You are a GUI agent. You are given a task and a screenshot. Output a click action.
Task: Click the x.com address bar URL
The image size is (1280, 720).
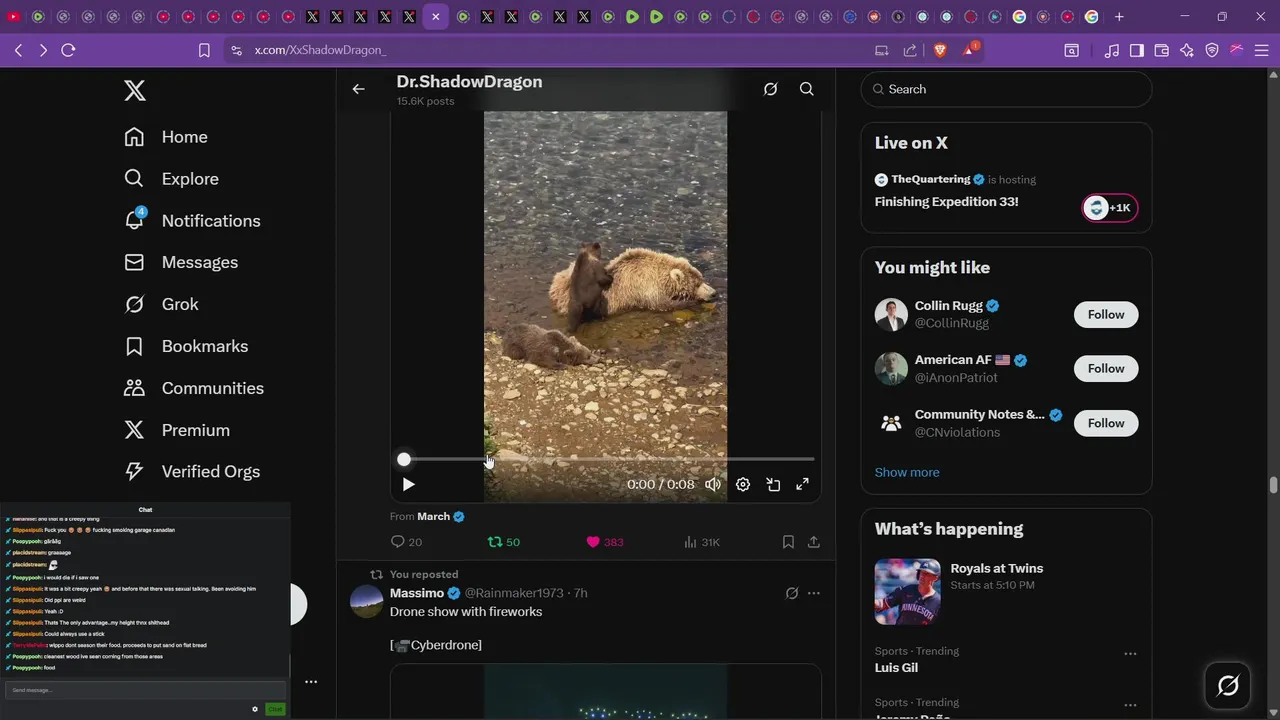click(320, 50)
